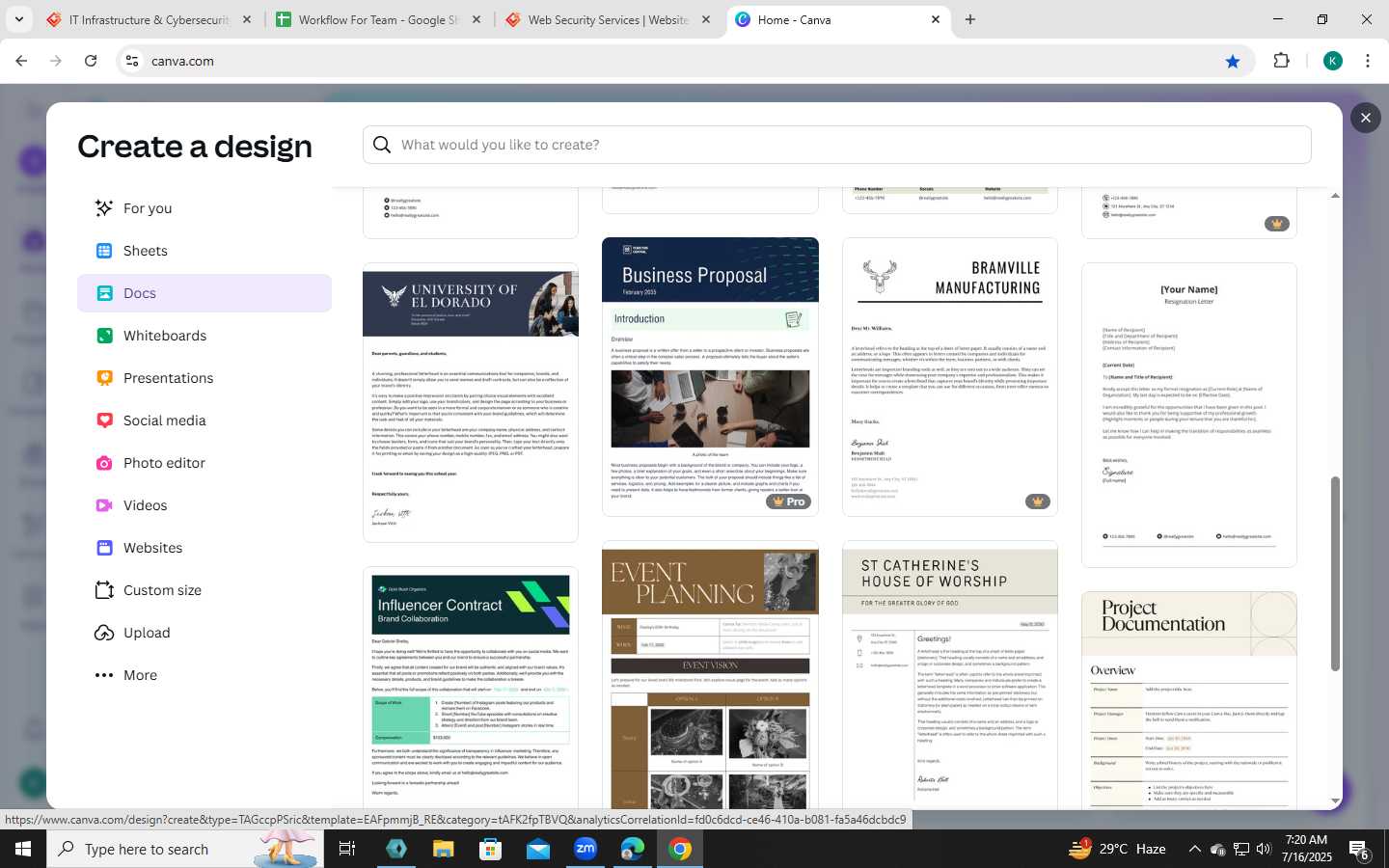Viewport: 1389px width, 868px height.
Task: Open Zoom from the taskbar
Action: click(586, 849)
